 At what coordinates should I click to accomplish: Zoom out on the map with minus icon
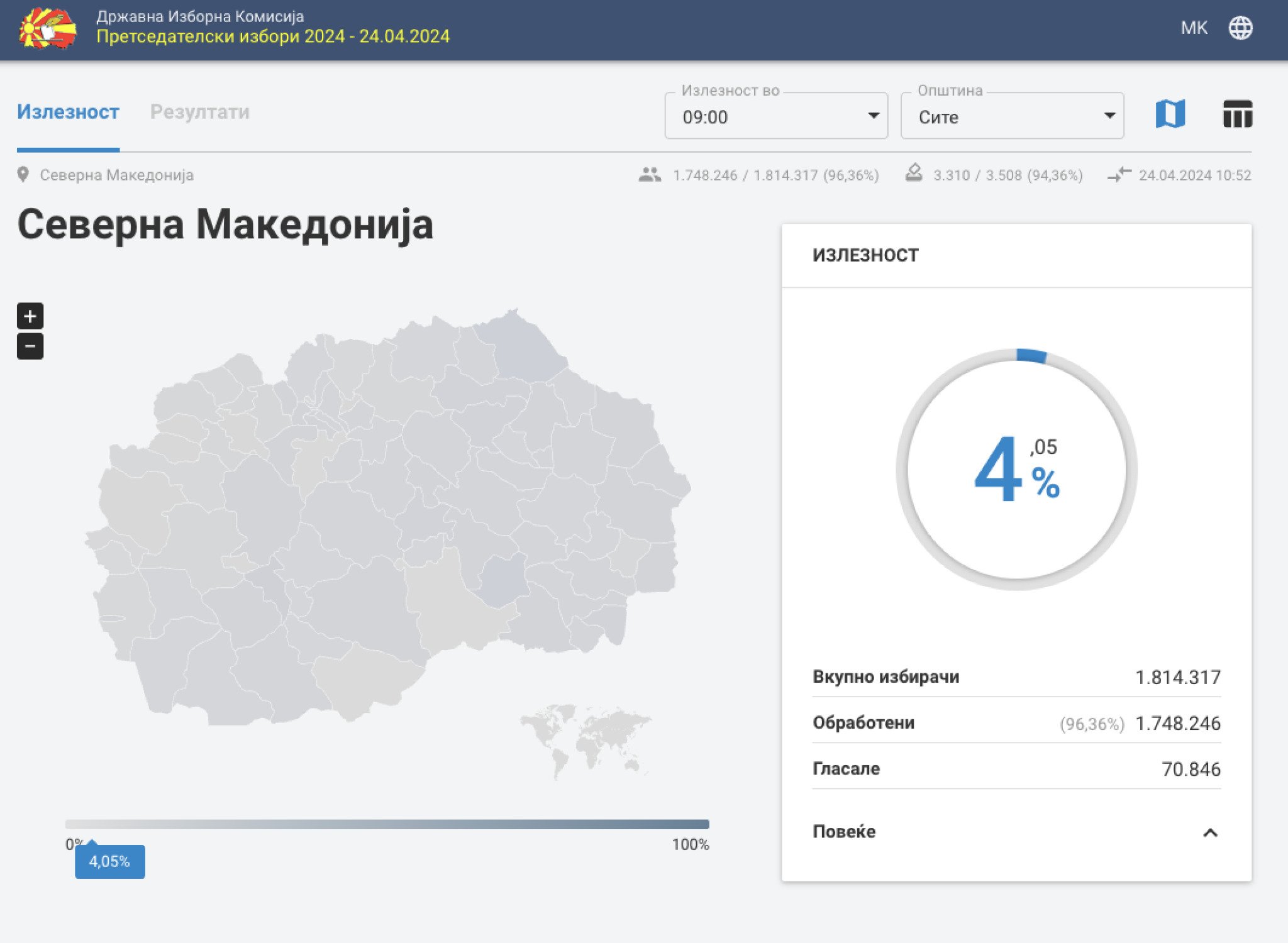coord(30,345)
